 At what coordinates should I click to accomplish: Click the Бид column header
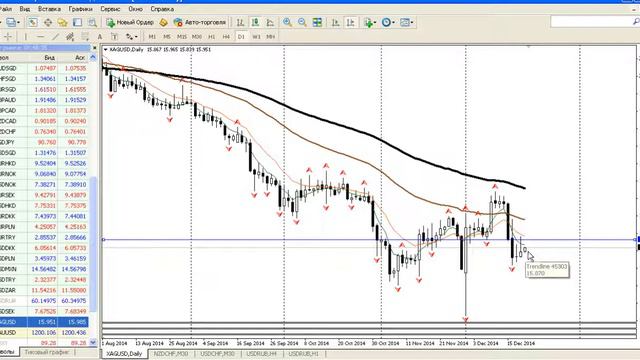(49, 58)
